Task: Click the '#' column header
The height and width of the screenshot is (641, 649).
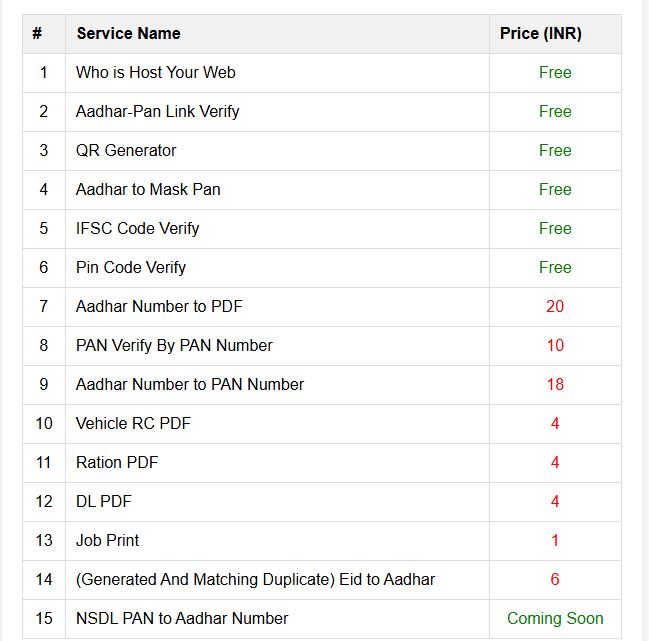Action: coord(37,33)
